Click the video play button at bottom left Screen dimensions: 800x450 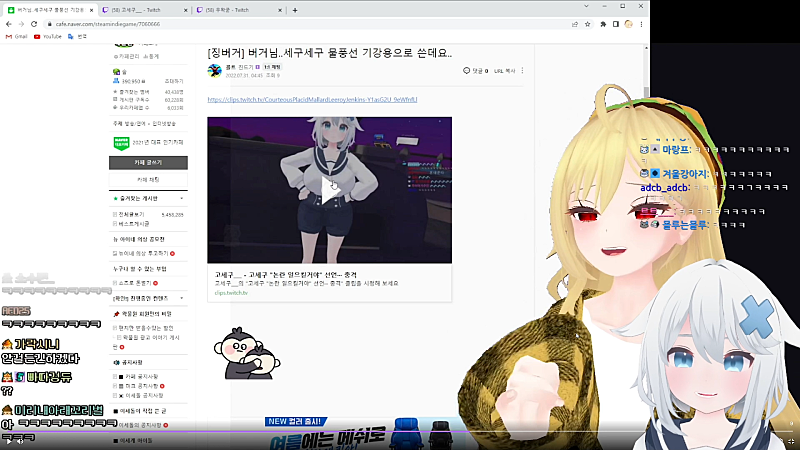(x=8, y=441)
